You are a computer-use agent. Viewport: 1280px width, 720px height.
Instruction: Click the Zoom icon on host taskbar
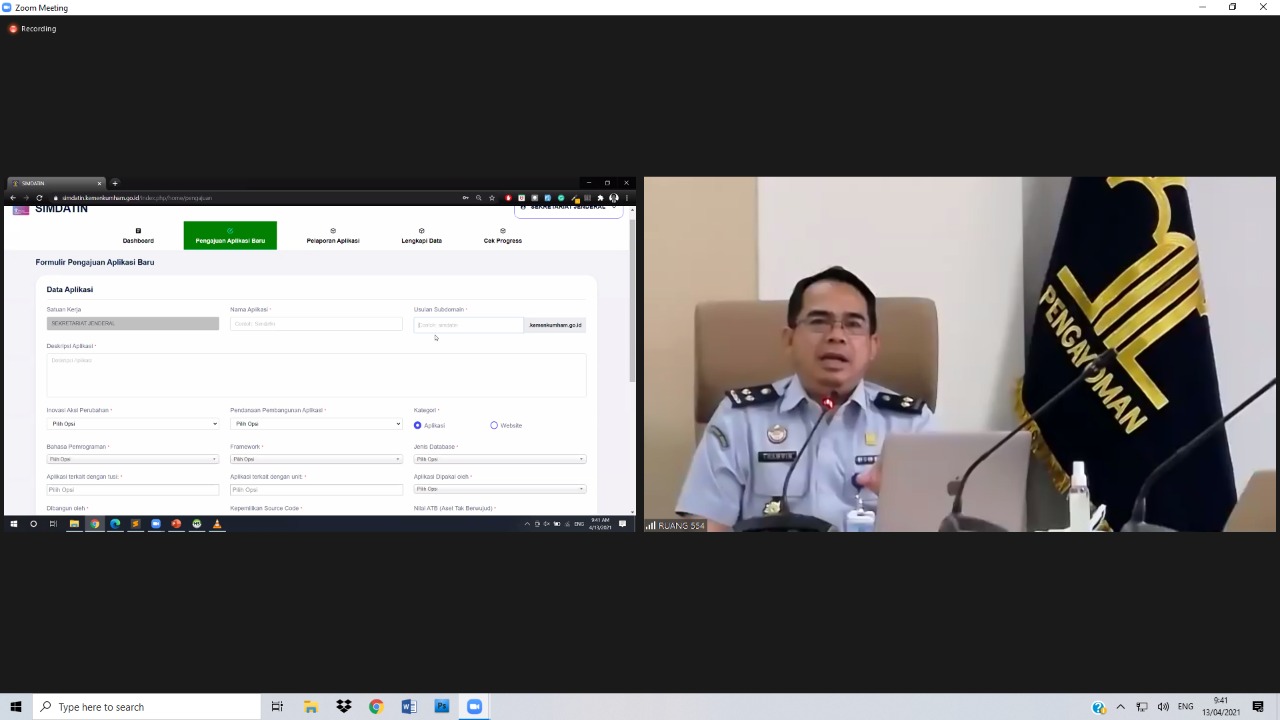(x=474, y=707)
